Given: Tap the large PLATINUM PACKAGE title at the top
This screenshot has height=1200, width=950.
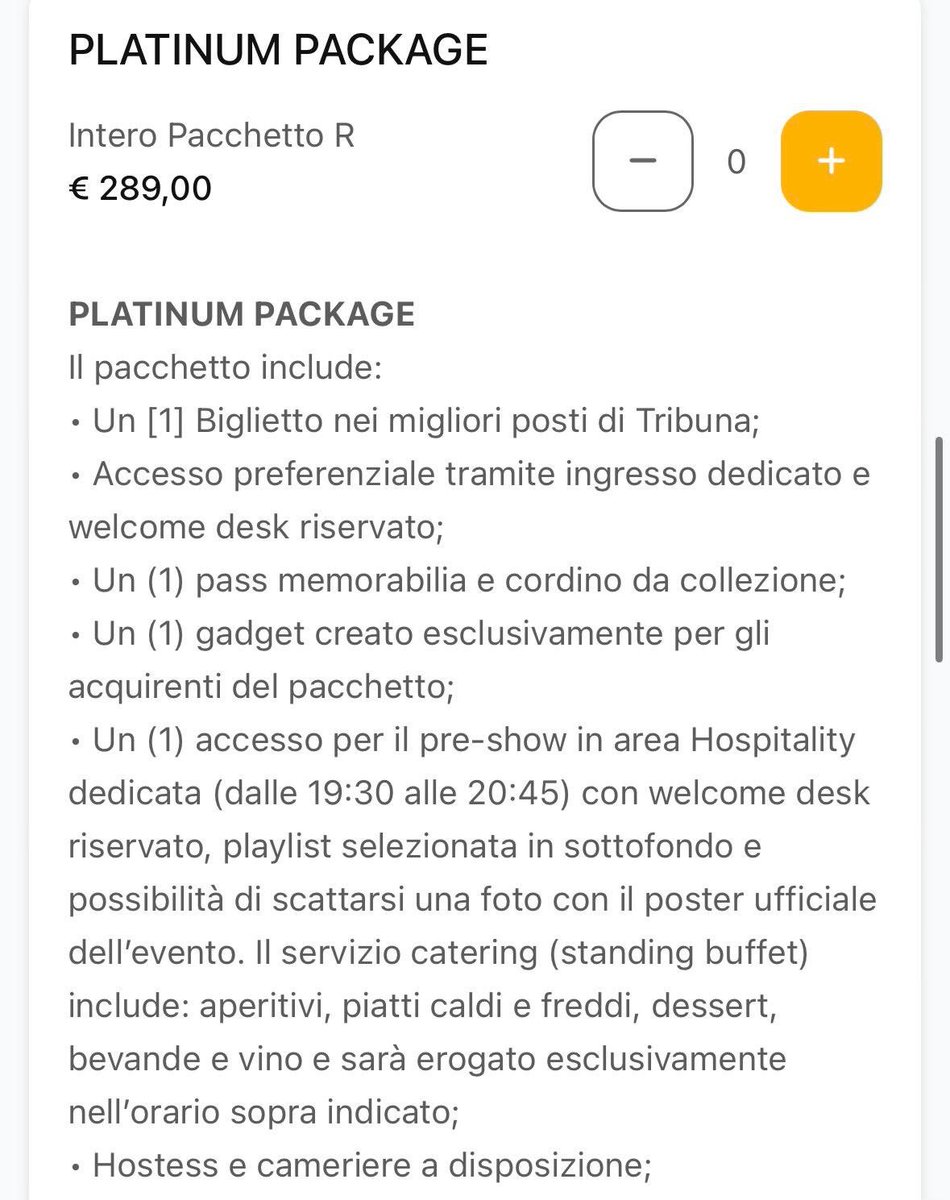Looking at the screenshot, I should pos(278,48).
